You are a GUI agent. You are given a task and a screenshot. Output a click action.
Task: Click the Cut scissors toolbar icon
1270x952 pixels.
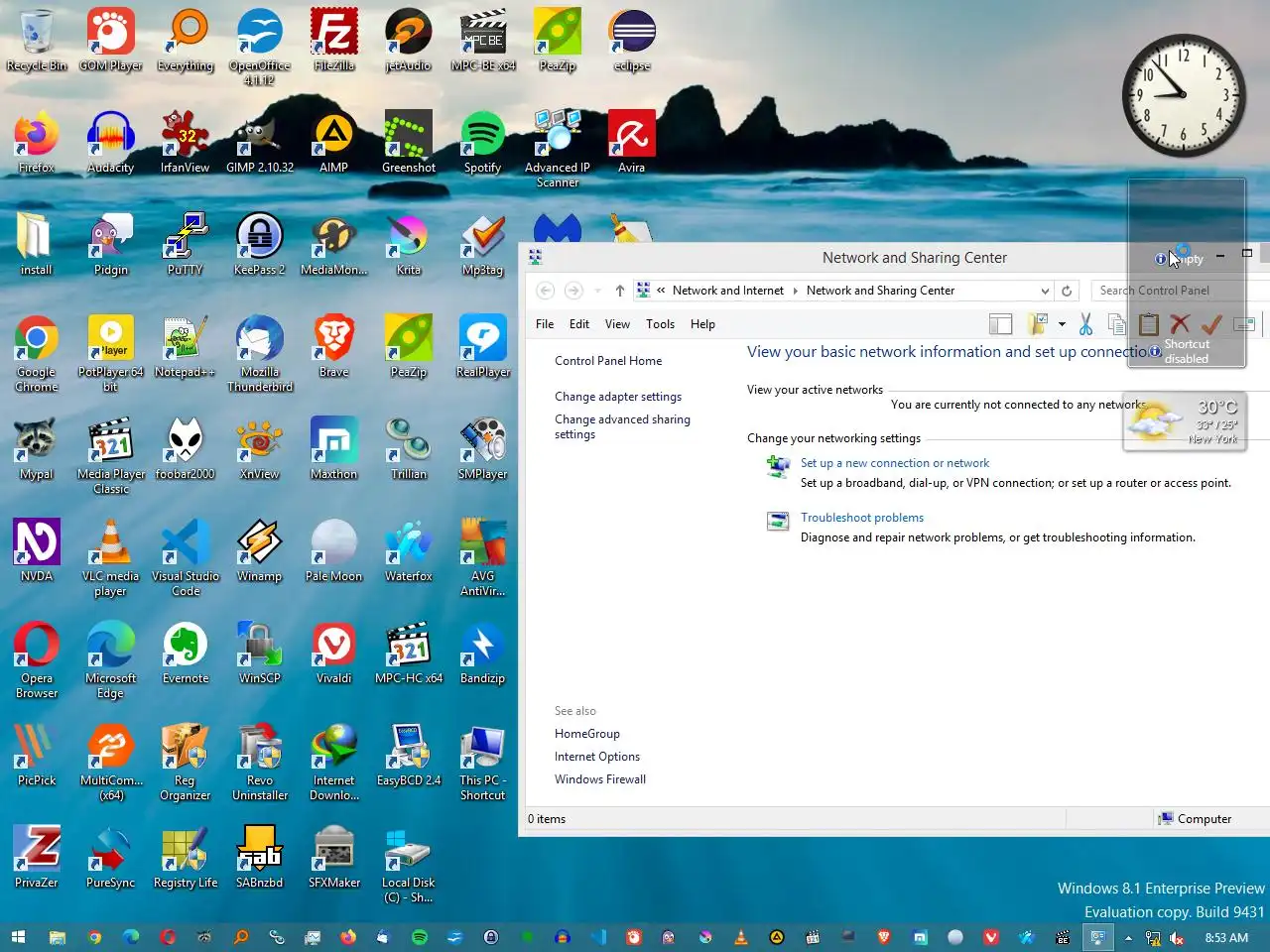[x=1085, y=324]
